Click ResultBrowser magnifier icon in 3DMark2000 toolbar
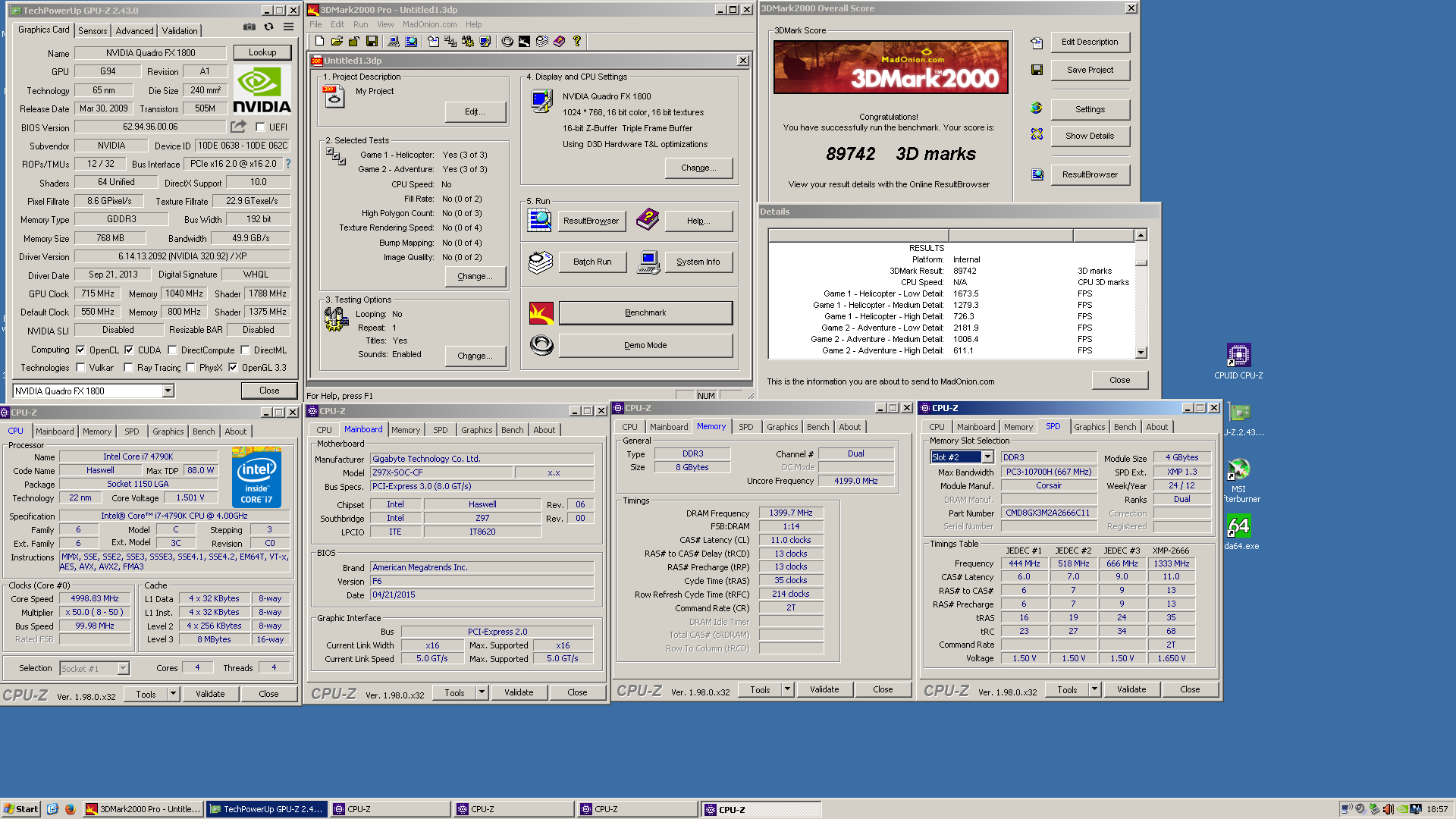This screenshot has width=1456, height=819. coord(411,41)
